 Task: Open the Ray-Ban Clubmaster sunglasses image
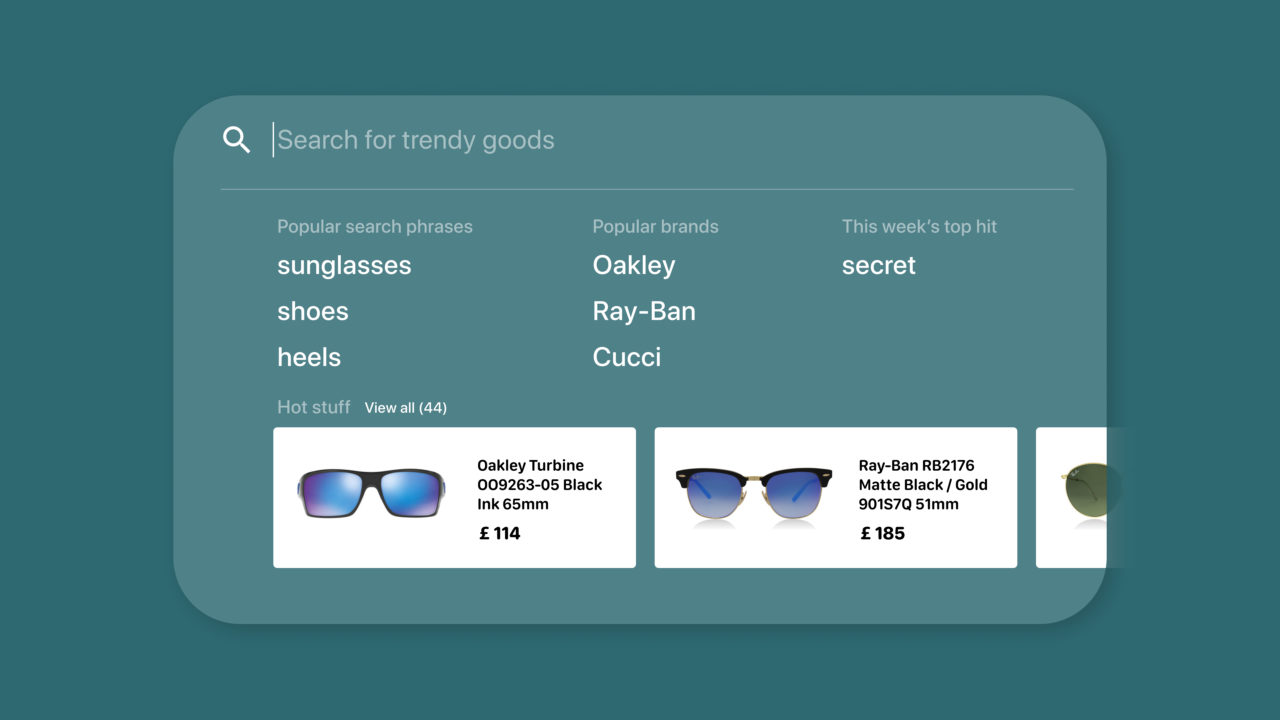tap(754, 494)
